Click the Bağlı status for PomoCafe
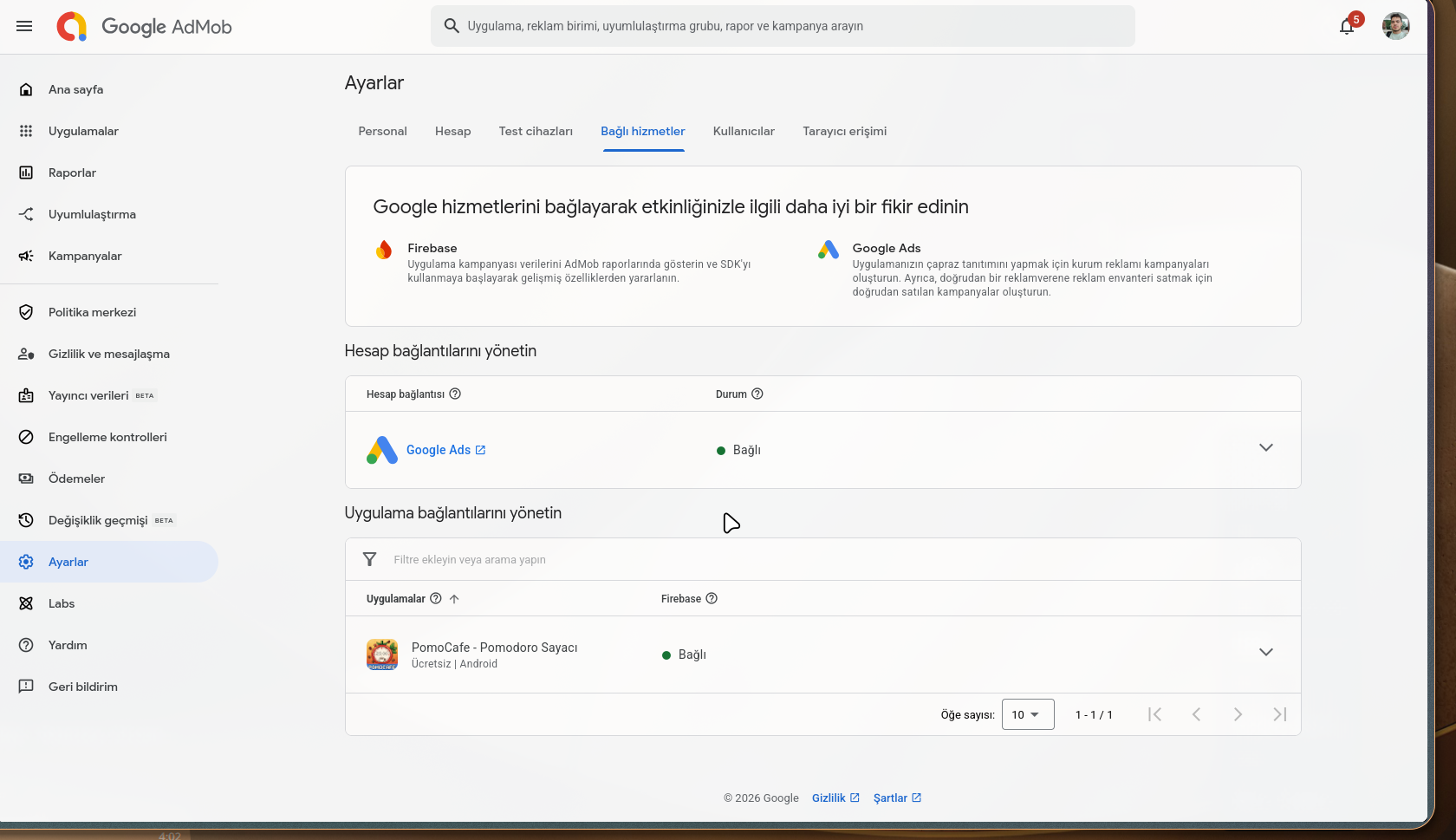The image size is (1456, 840). 684,654
